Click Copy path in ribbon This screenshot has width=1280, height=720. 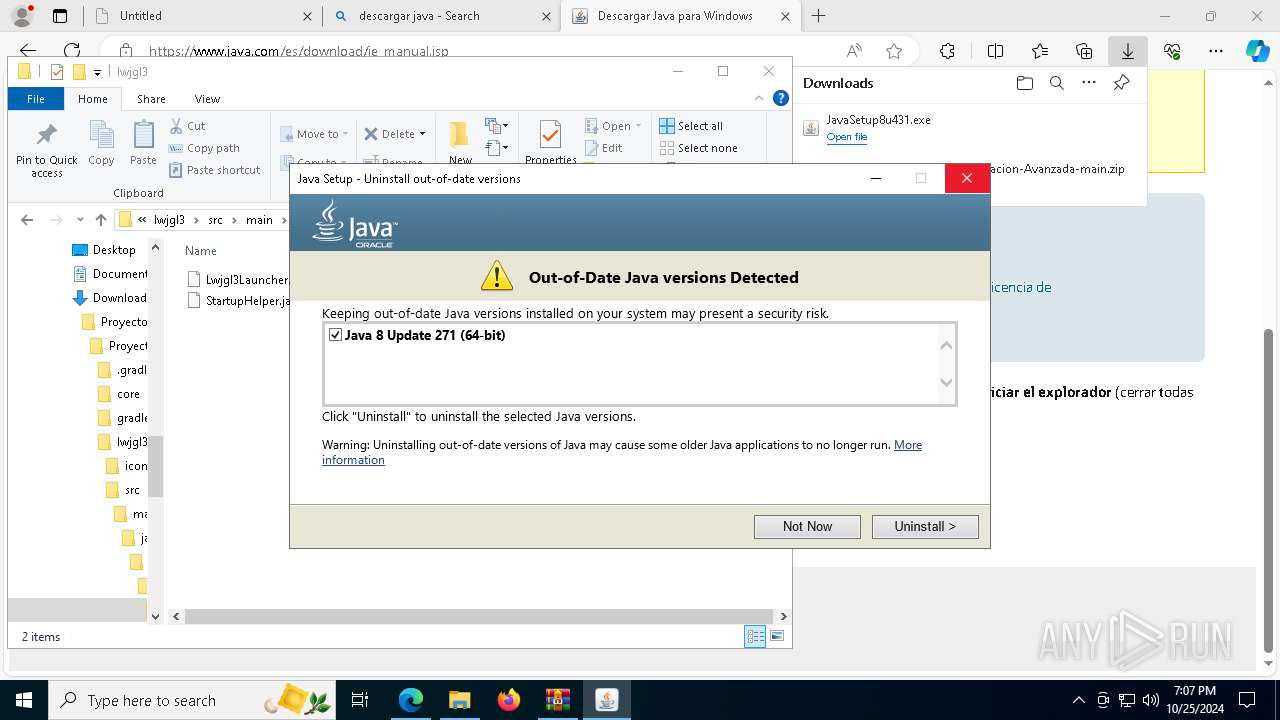[x=204, y=148]
